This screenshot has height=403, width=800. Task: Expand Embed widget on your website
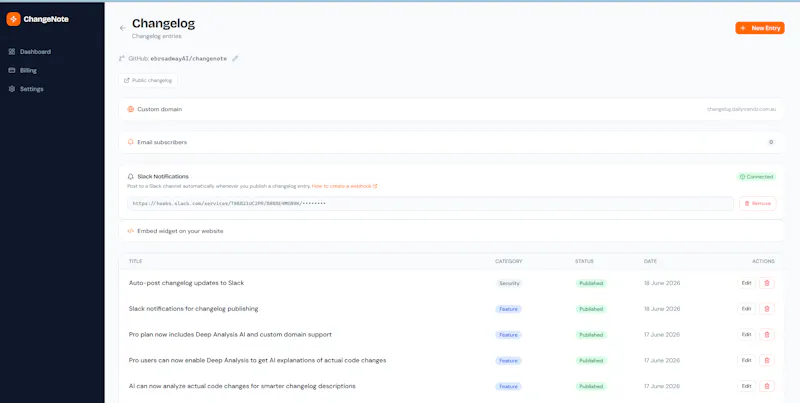pyautogui.click(x=451, y=231)
